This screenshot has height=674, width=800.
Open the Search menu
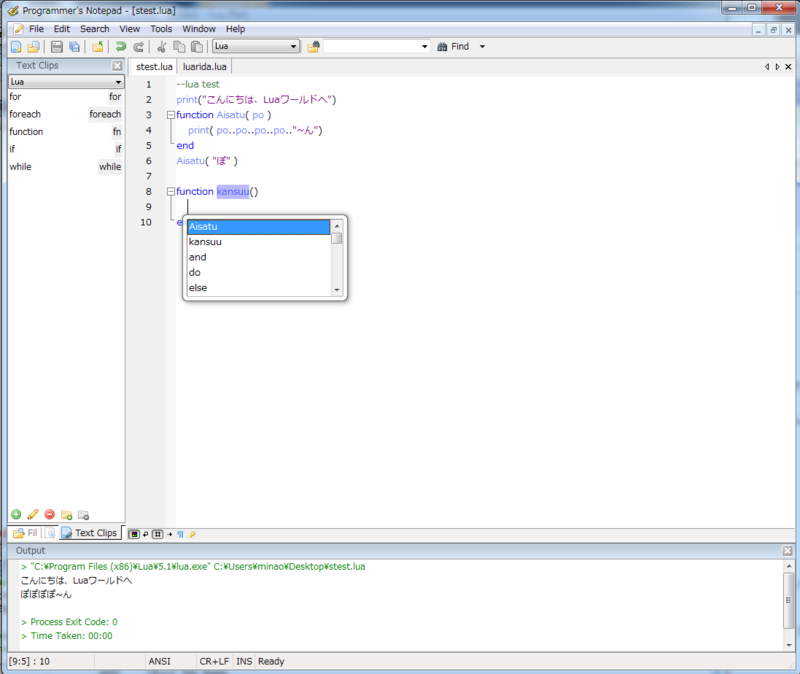(94, 29)
